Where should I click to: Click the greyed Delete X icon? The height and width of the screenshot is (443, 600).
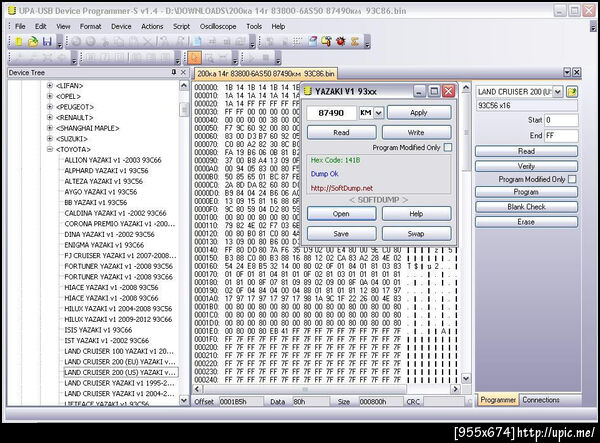click(147, 41)
